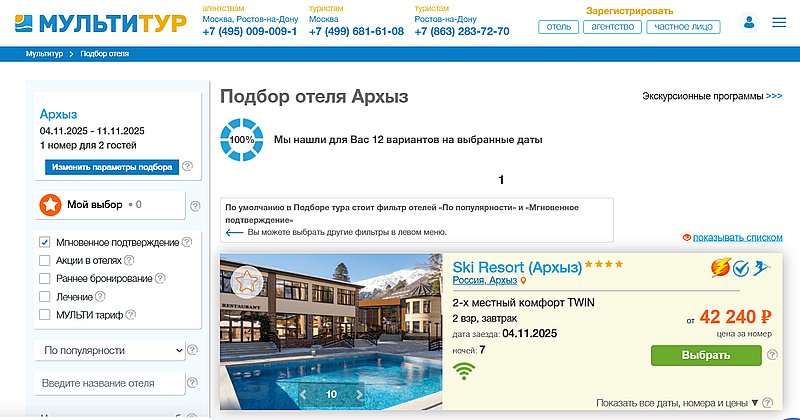
Task: Click the green Выбрать button
Action: click(706, 355)
